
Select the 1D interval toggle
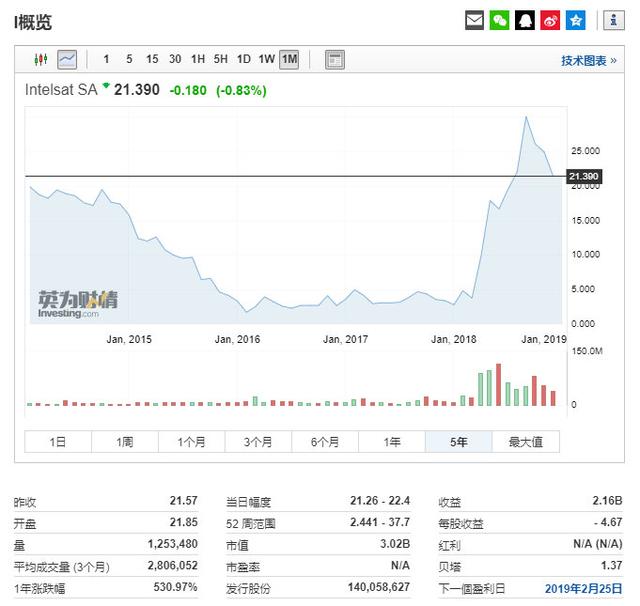coord(243,60)
